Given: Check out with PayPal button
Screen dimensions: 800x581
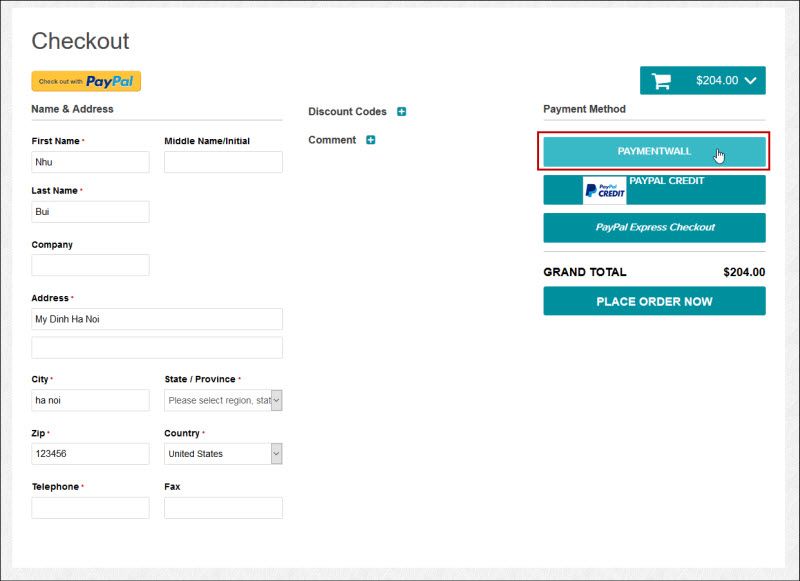Looking at the screenshot, I should [x=86, y=81].
